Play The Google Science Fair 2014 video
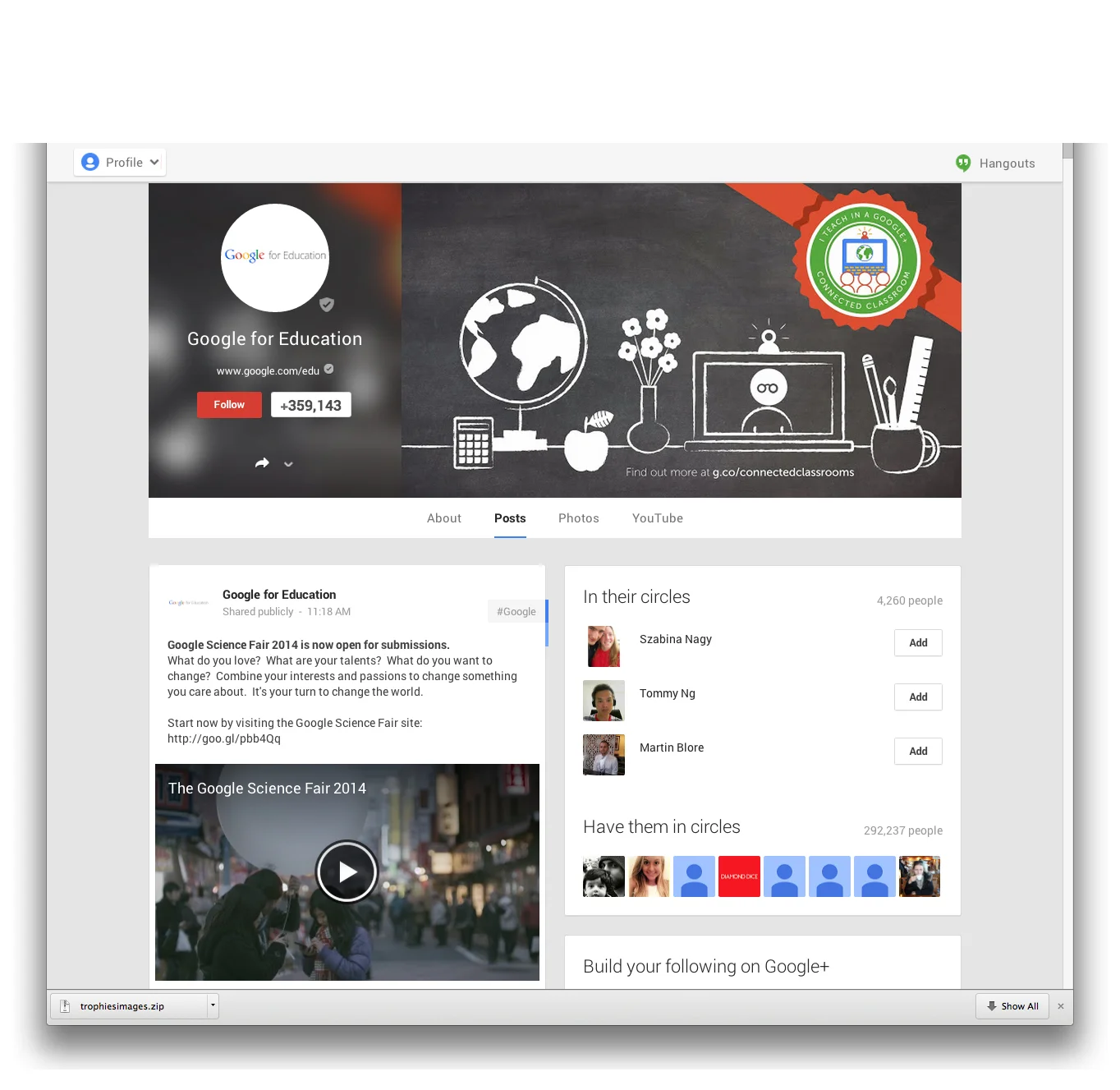The height and width of the screenshot is (1090, 1120). click(347, 872)
